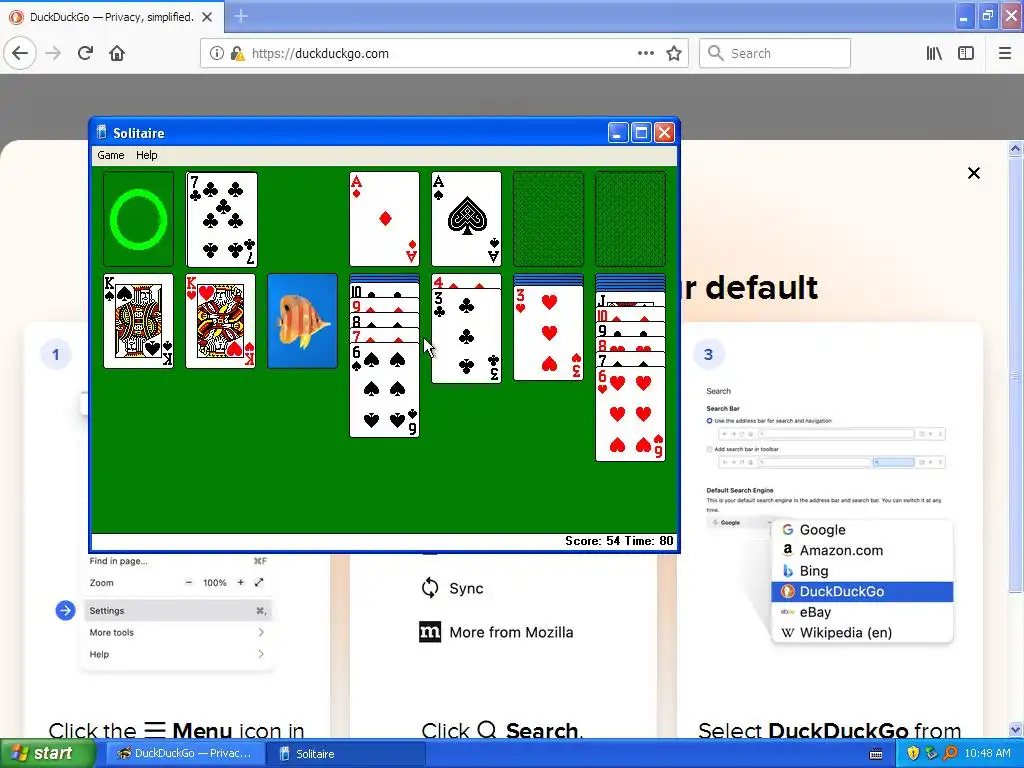Select the King of hearts card
Image resolution: width=1024 pixels, height=768 pixels.
[x=221, y=321]
